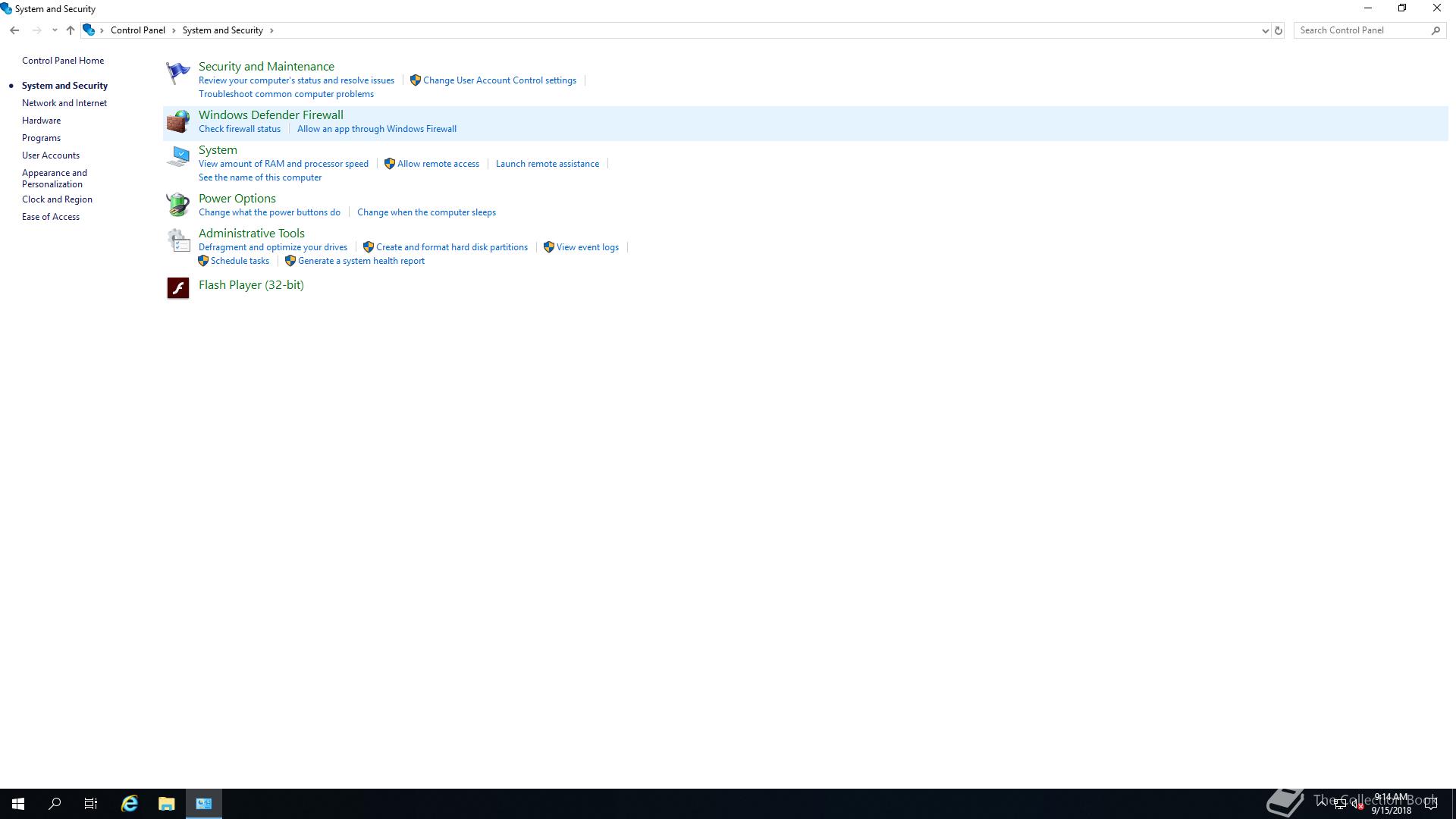
Task: Expand chevron after System and Security breadcrumb
Action: click(x=271, y=30)
